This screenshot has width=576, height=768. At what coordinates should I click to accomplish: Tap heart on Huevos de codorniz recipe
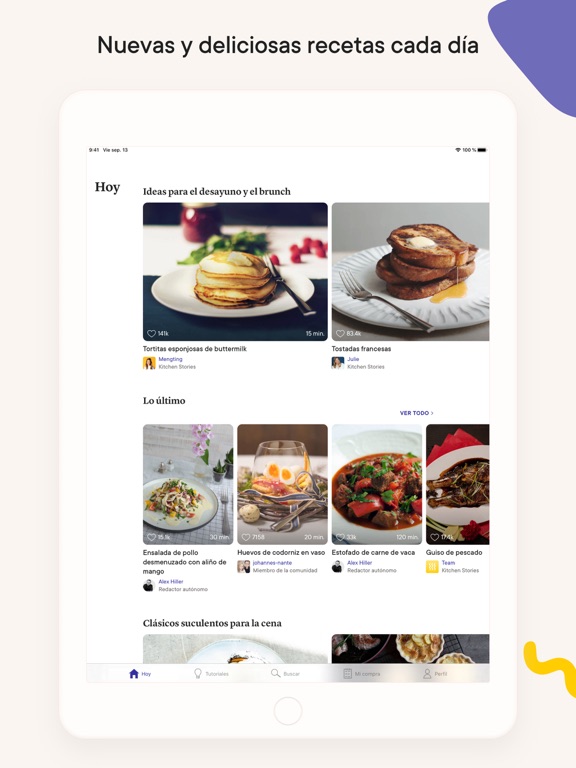click(246, 537)
